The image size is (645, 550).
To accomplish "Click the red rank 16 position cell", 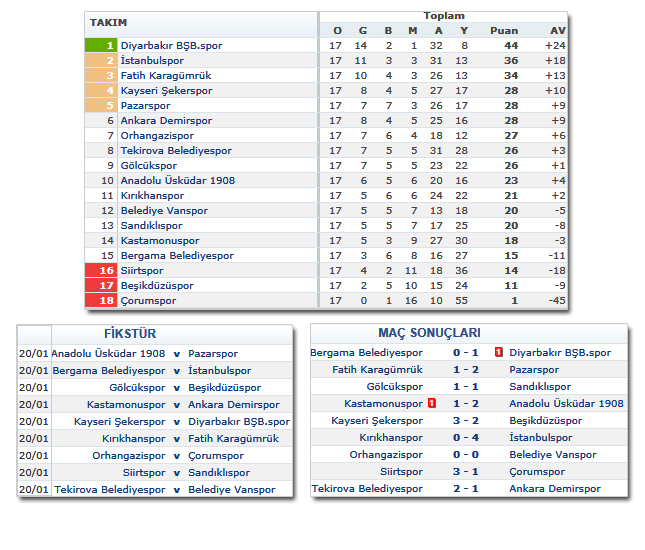I will click(x=101, y=270).
